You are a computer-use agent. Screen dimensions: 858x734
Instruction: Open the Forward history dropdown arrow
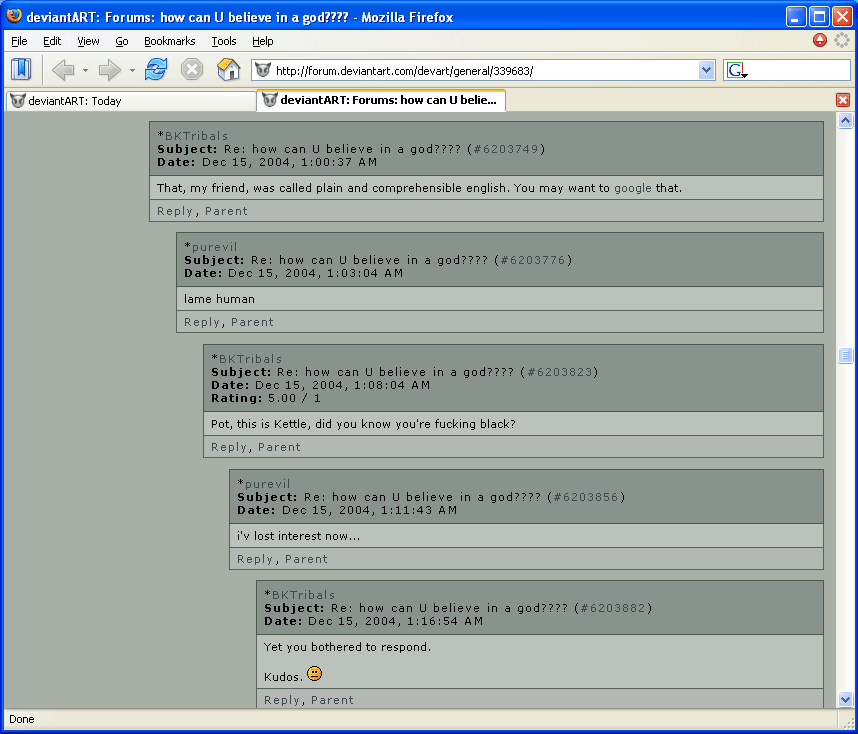132,71
